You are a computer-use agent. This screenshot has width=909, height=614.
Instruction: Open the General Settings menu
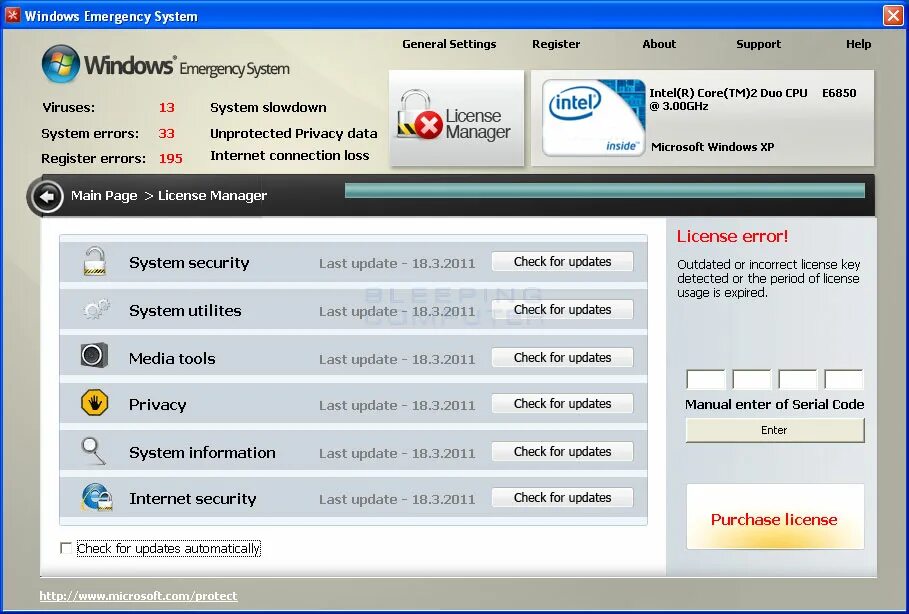pyautogui.click(x=448, y=44)
